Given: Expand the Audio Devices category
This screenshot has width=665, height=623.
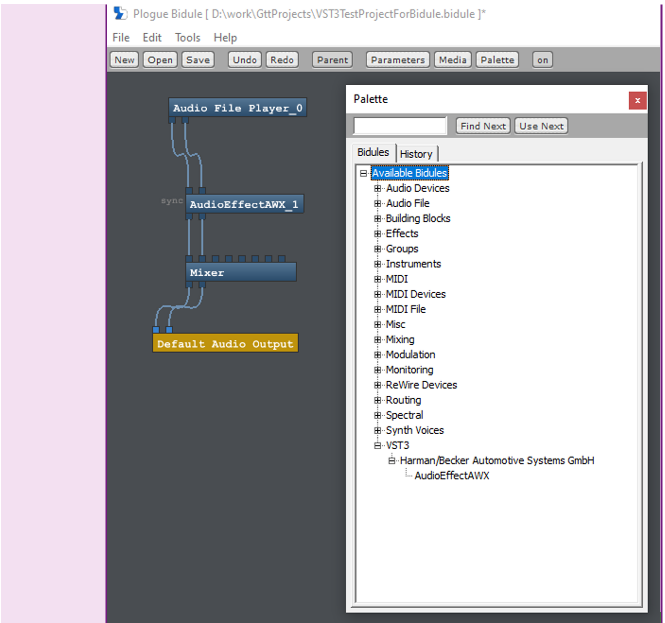Looking at the screenshot, I should click(377, 188).
